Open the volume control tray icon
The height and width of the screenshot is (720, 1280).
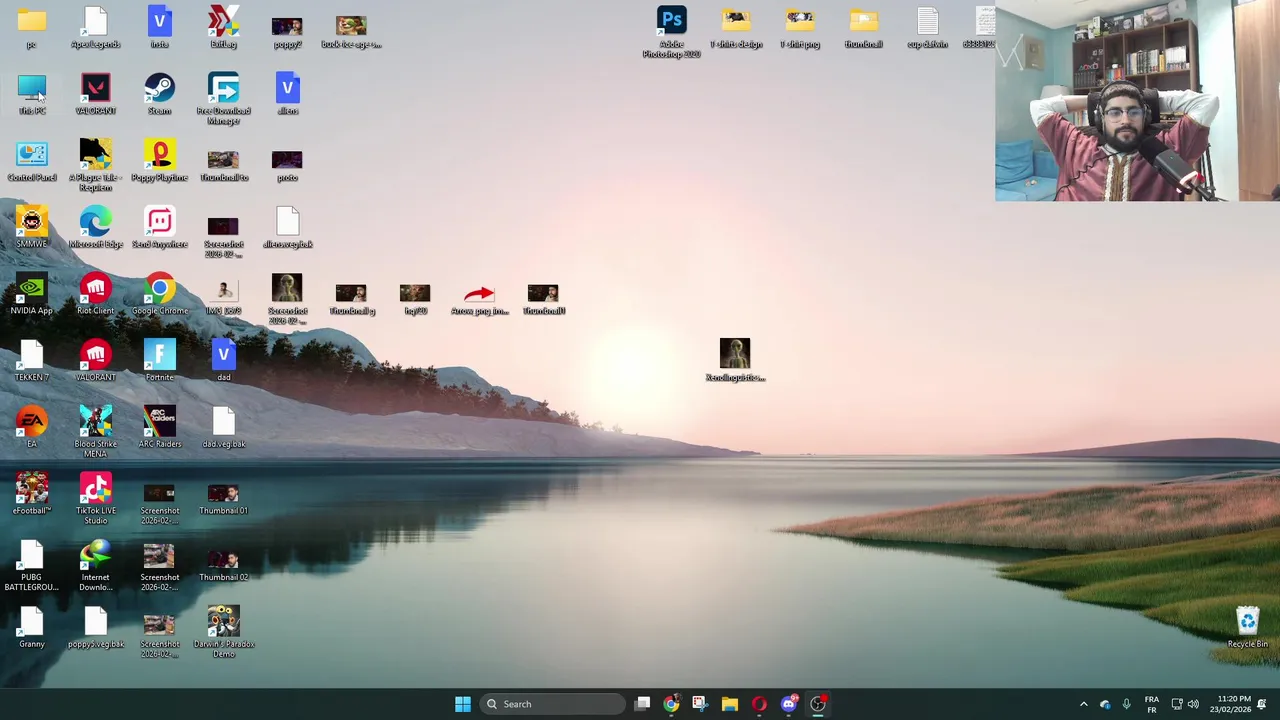click(x=1193, y=704)
